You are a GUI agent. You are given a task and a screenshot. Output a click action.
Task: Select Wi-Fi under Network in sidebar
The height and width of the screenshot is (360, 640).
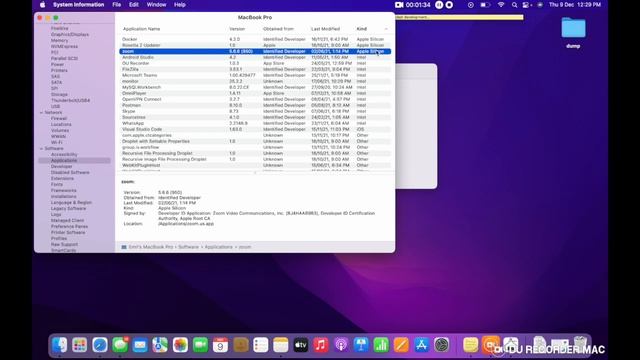[57, 142]
